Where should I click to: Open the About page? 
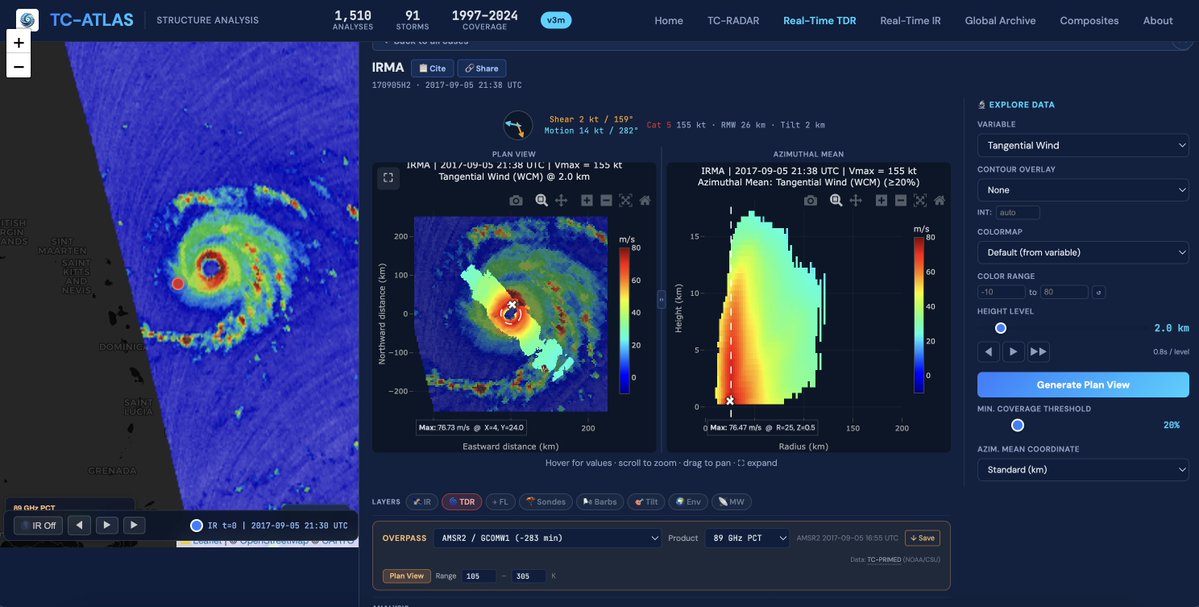[x=1158, y=21]
